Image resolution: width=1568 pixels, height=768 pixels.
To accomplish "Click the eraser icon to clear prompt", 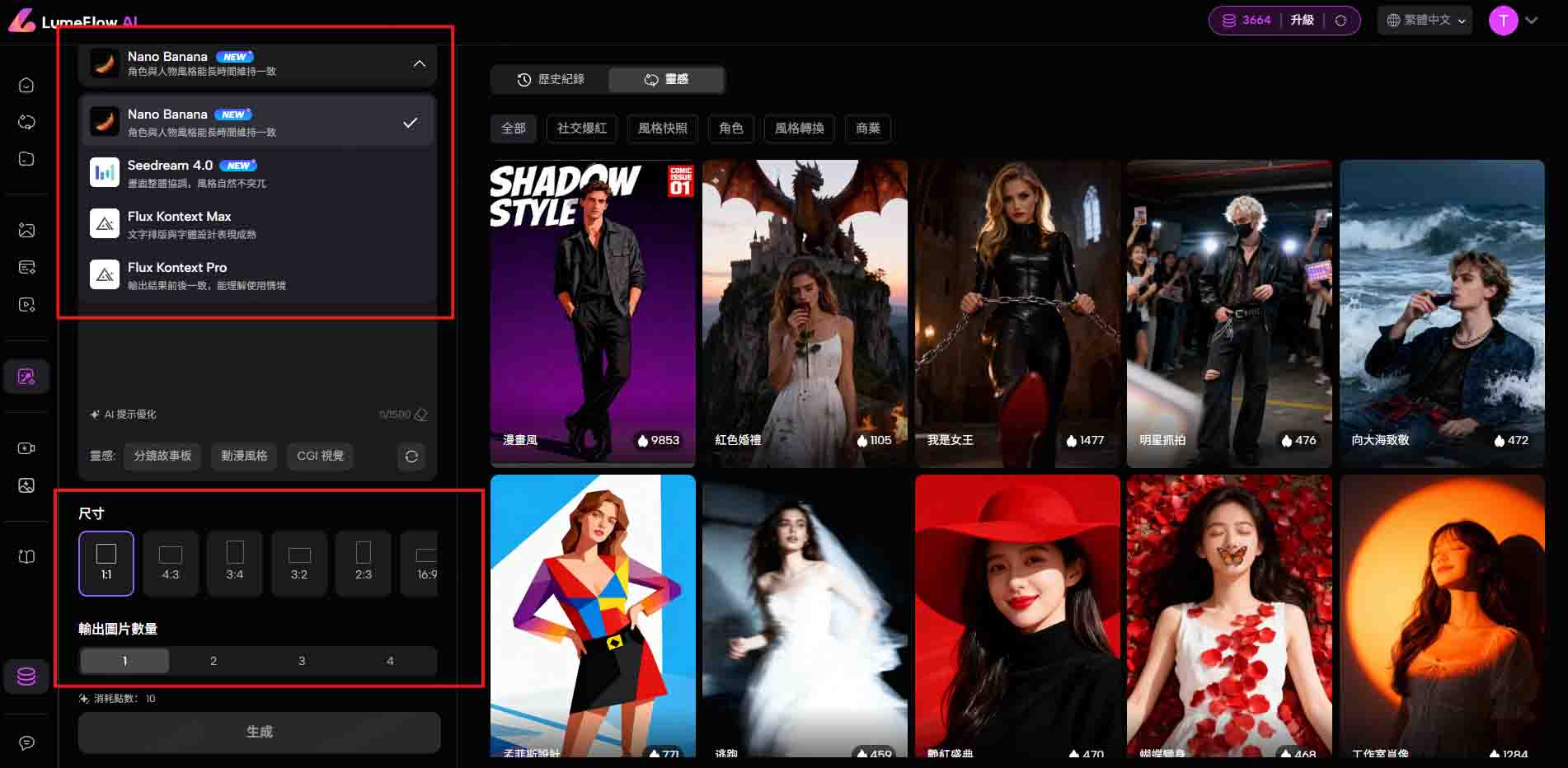I will pyautogui.click(x=421, y=414).
